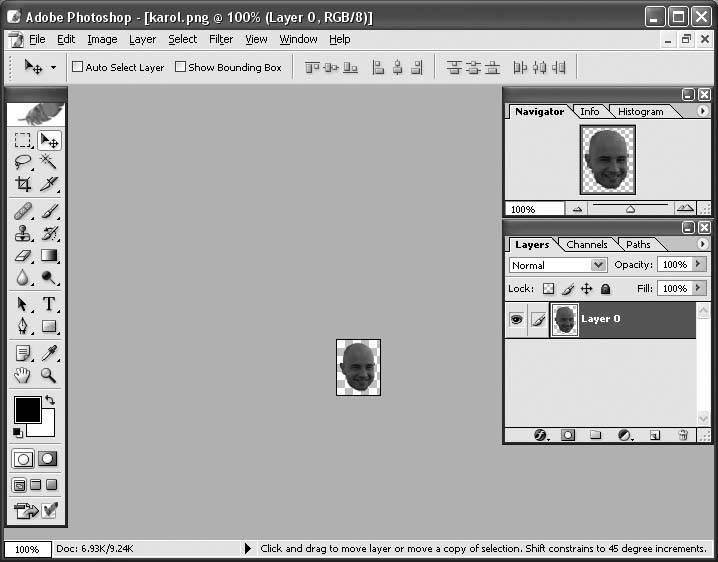Select the Hand tool
Viewport: 718px width, 562px height.
[x=22, y=375]
